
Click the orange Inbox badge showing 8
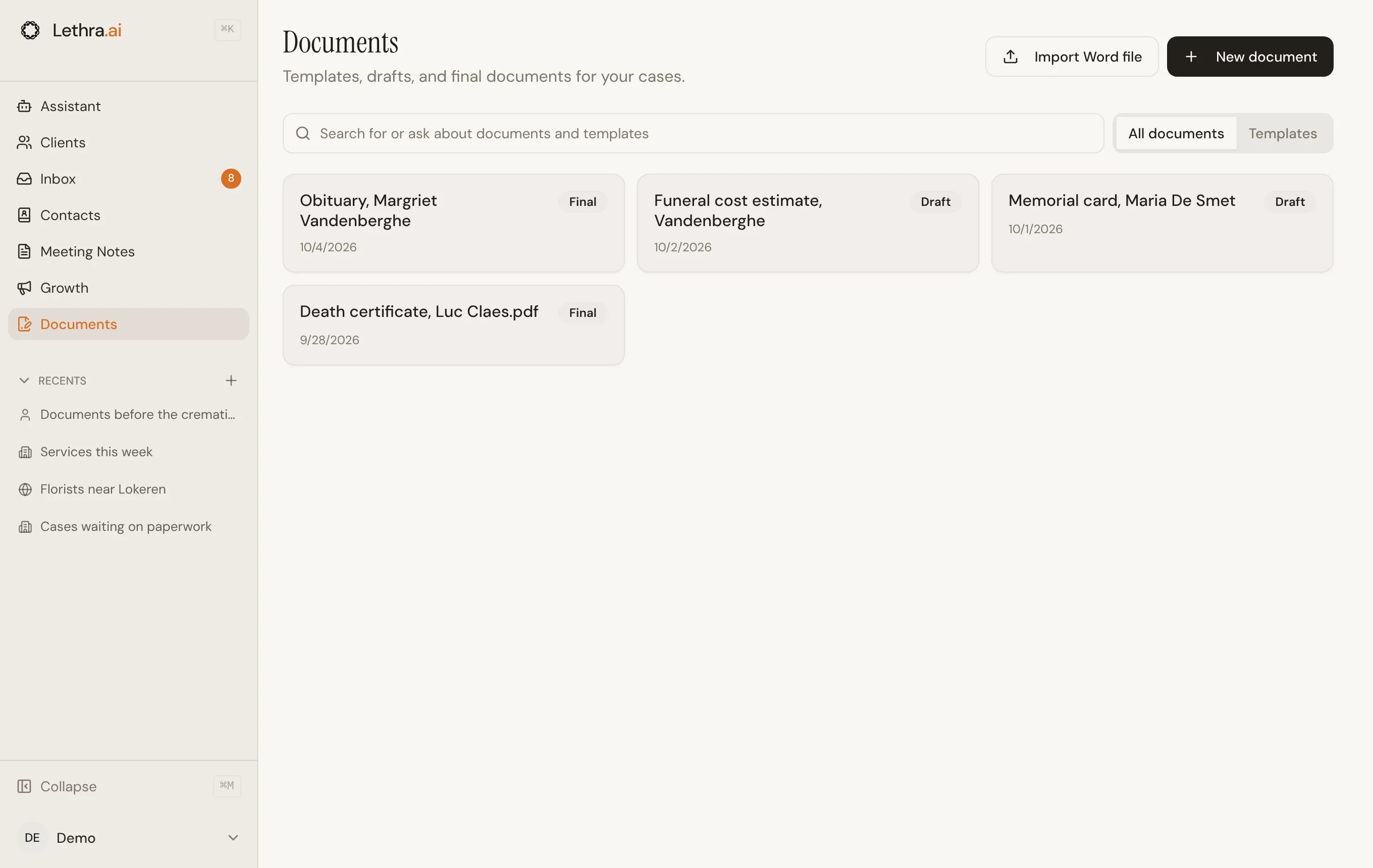231,178
